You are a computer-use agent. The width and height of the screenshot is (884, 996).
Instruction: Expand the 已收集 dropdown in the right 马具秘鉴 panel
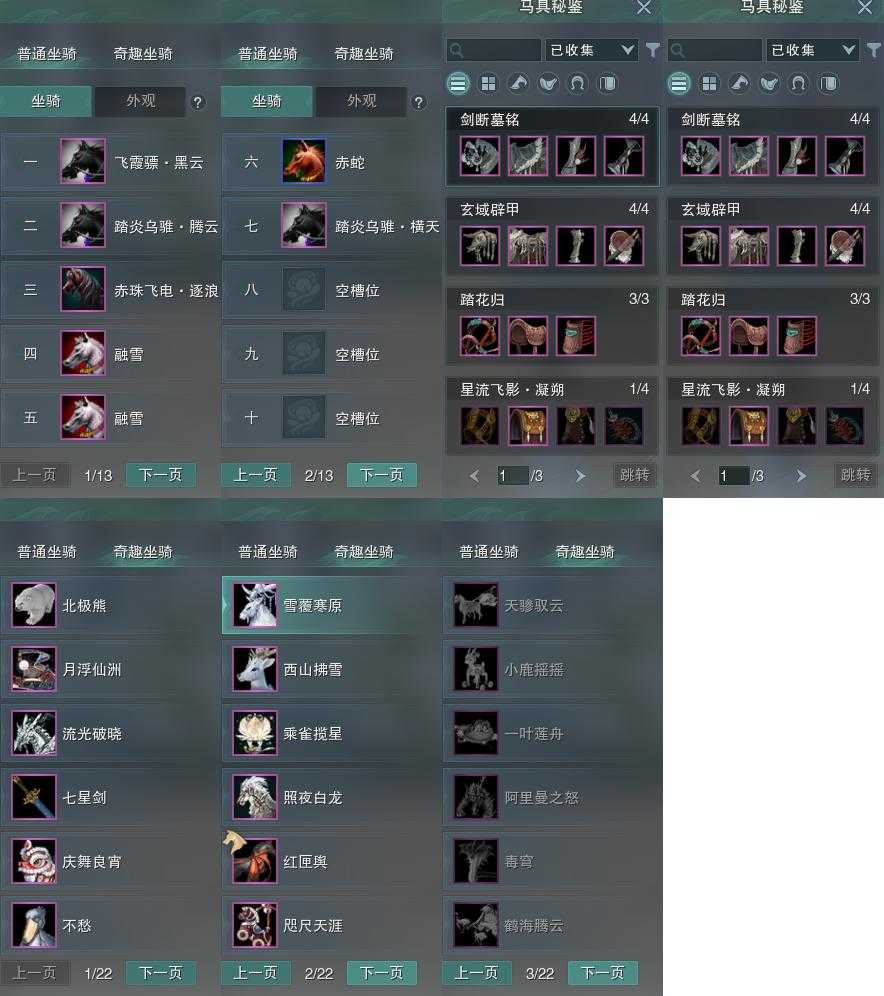click(812, 50)
